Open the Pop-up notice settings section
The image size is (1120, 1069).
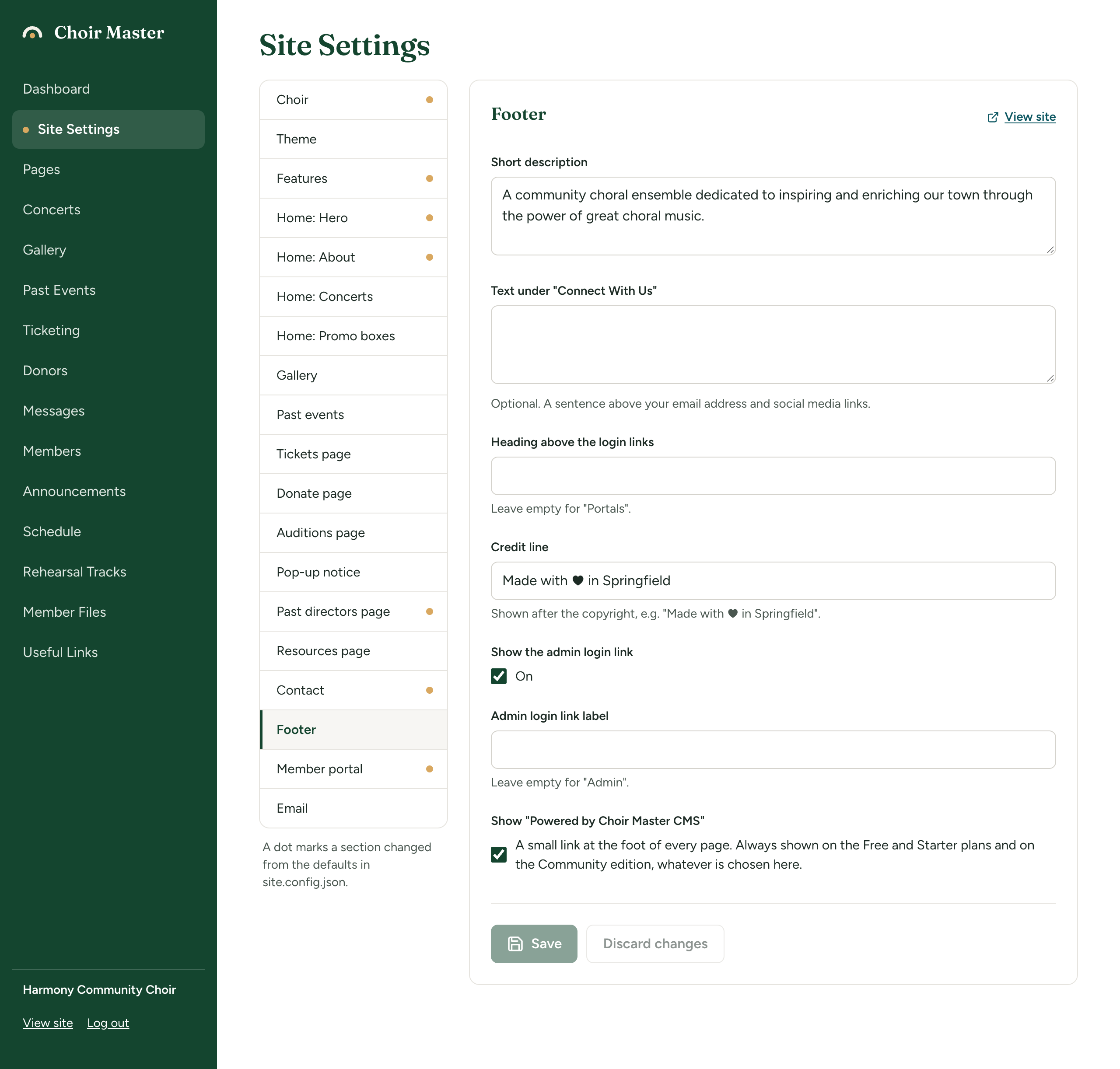tap(353, 572)
